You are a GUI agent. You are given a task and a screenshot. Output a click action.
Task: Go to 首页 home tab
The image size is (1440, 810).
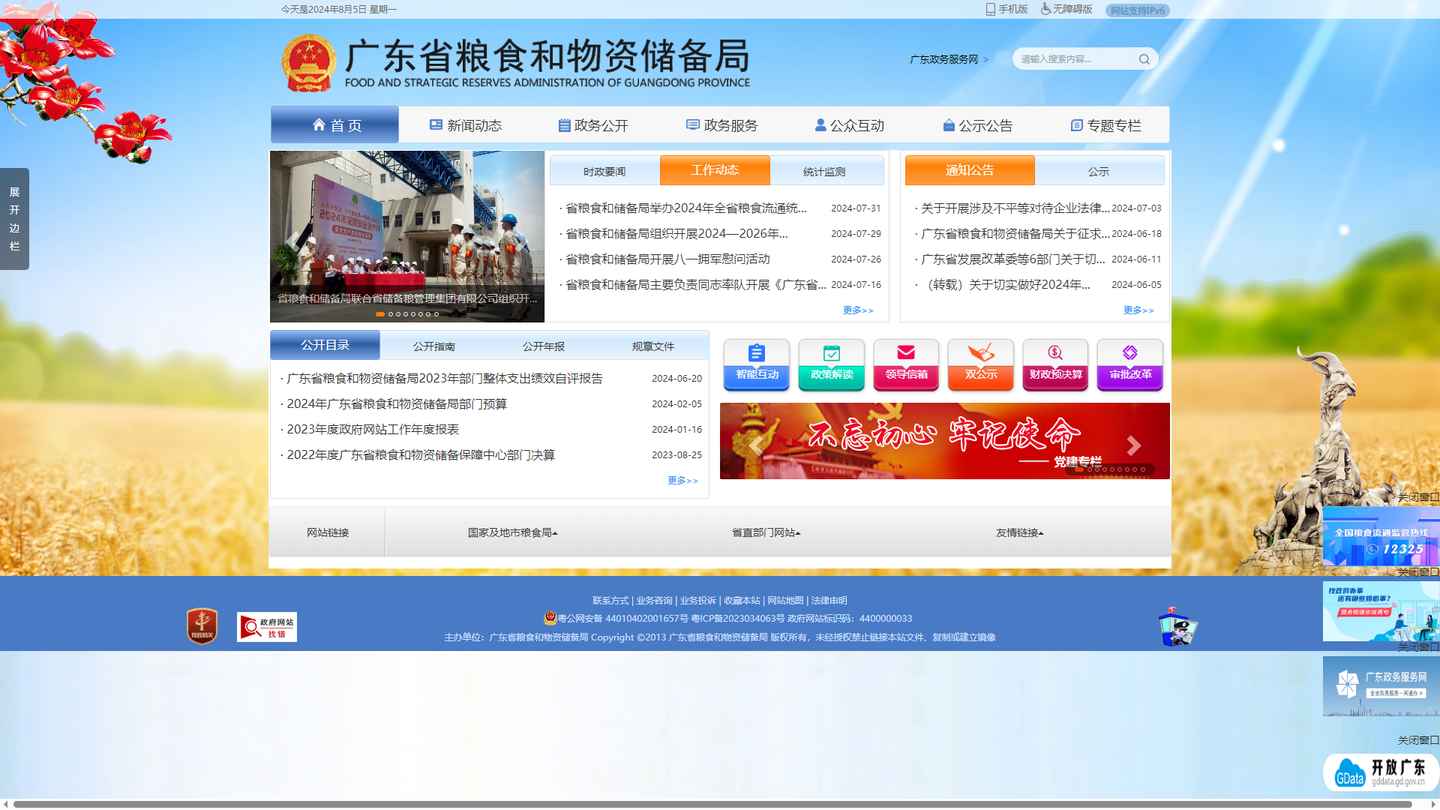[x=335, y=125]
